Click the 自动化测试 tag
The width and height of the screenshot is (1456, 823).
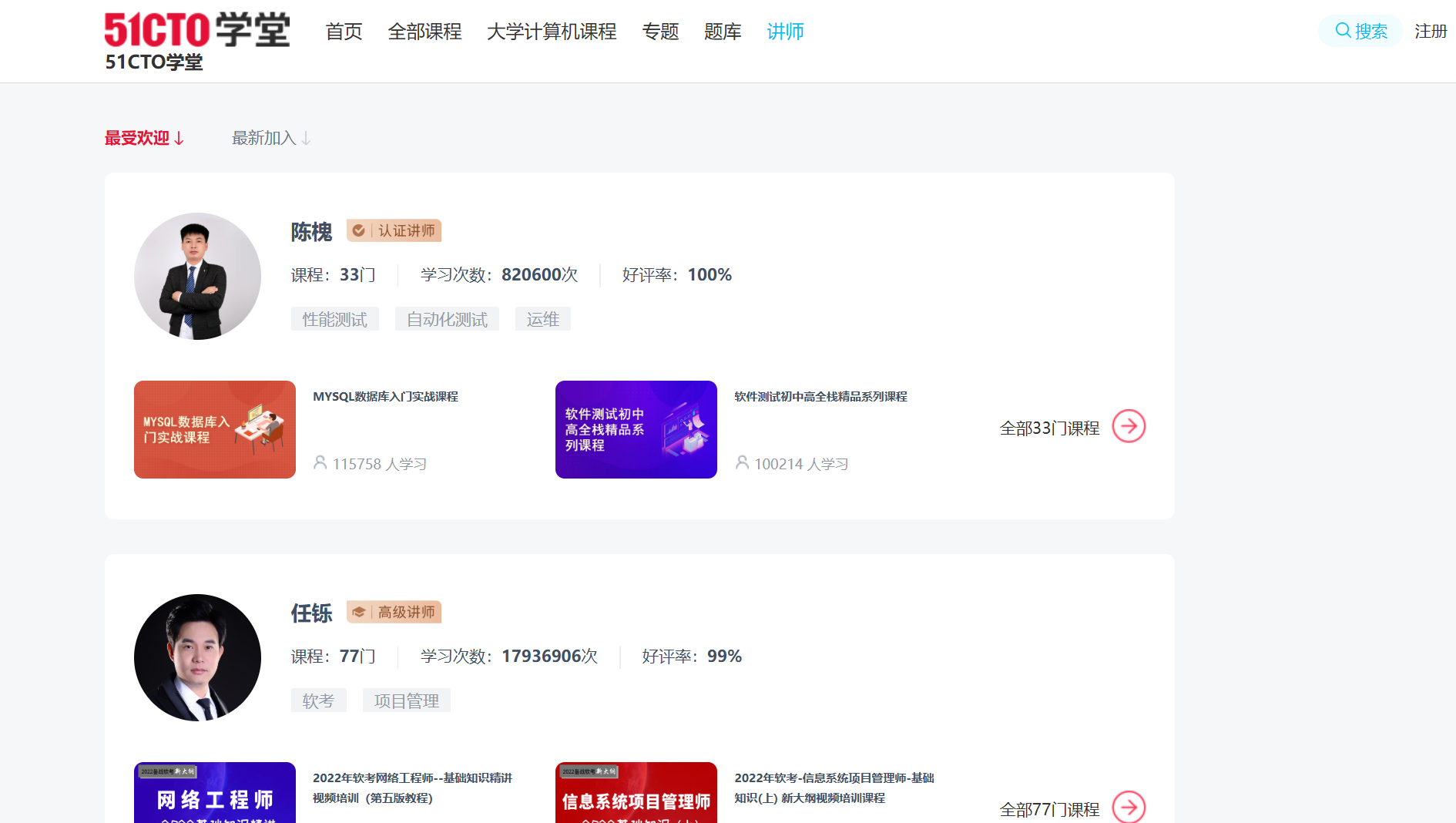click(x=447, y=319)
